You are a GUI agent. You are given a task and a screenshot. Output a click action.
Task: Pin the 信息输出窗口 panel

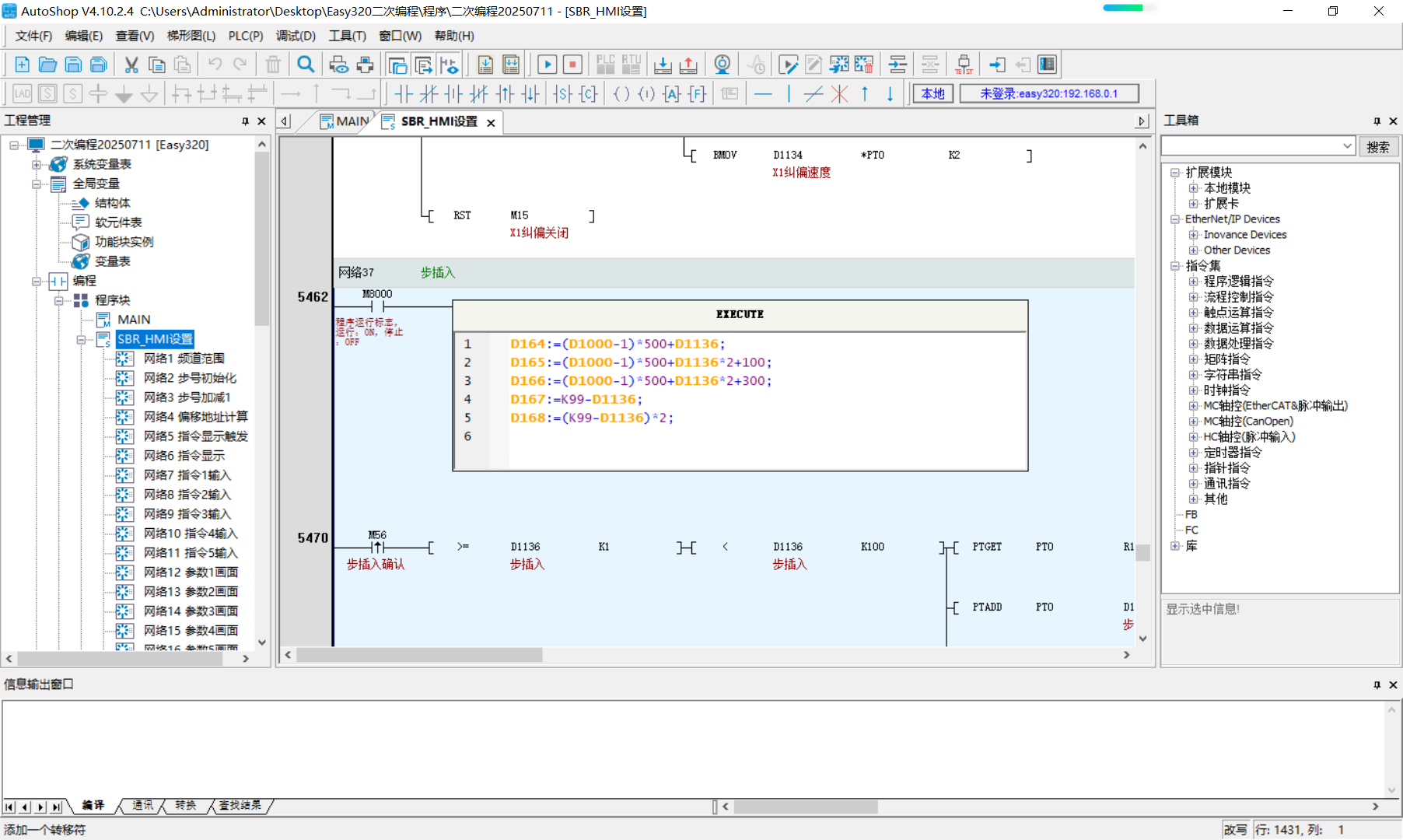[1377, 684]
